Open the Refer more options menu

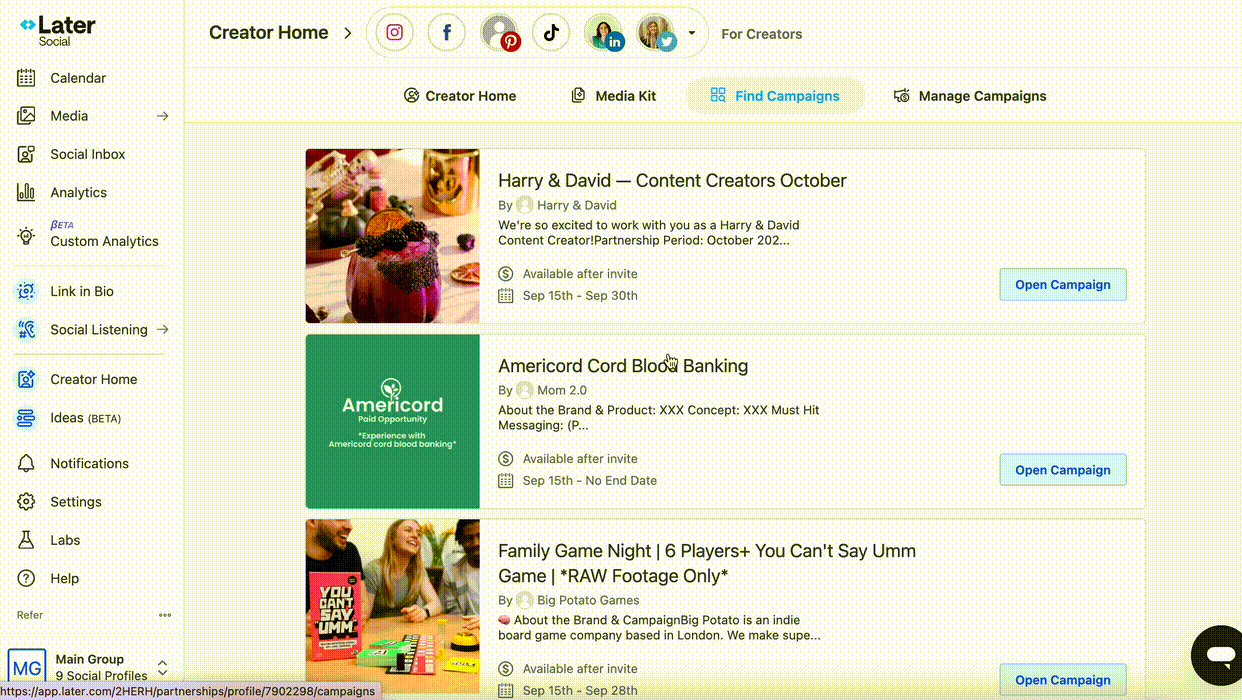165,615
